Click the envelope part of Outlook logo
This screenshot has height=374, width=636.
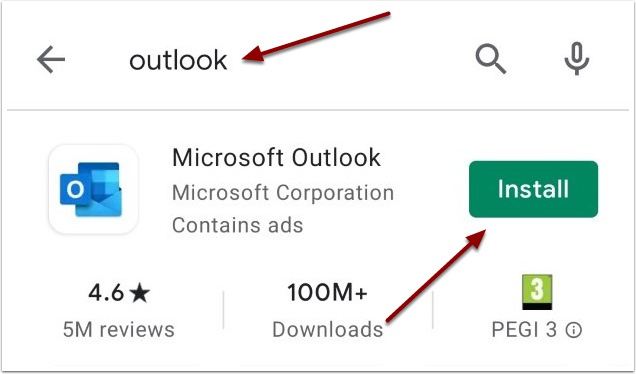99,202
